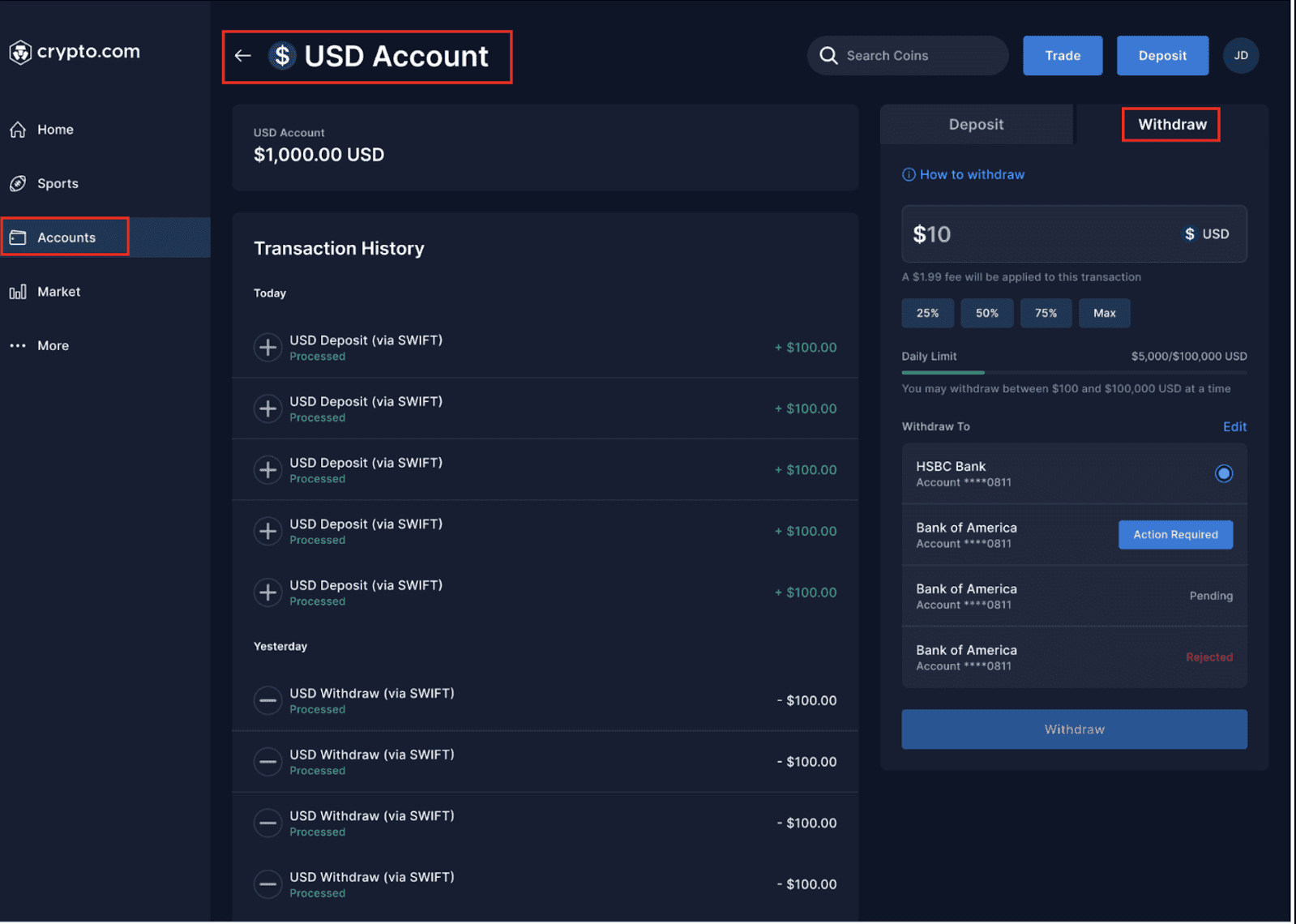Screen dimensions: 1296x924
Task: Select the HSBC Bank radio button
Action: pos(1224,473)
